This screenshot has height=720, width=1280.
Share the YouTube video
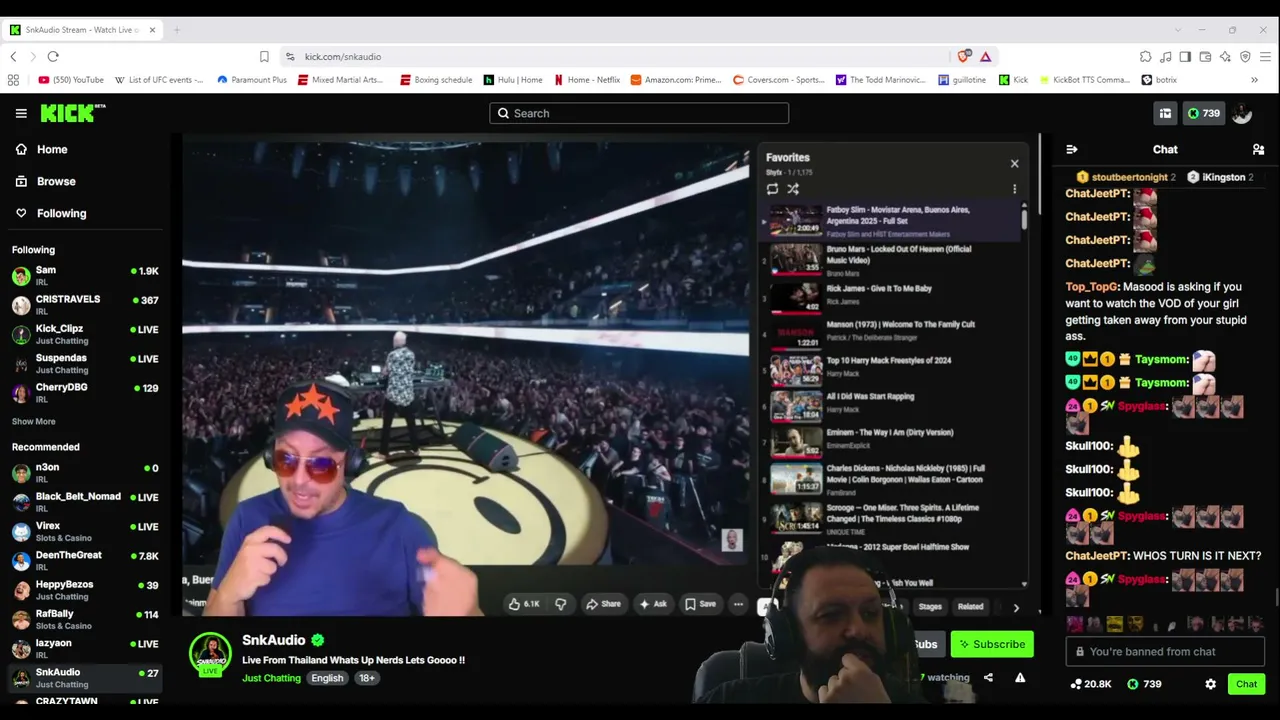click(603, 604)
